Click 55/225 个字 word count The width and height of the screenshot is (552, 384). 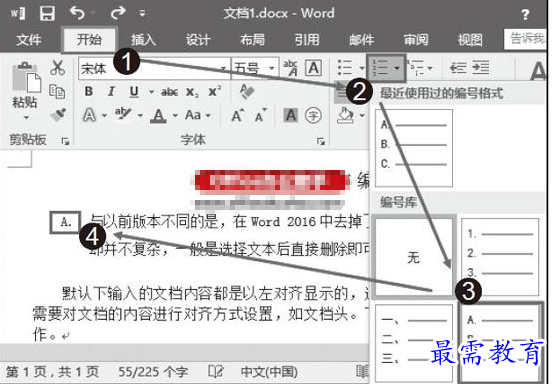pyautogui.click(x=153, y=372)
